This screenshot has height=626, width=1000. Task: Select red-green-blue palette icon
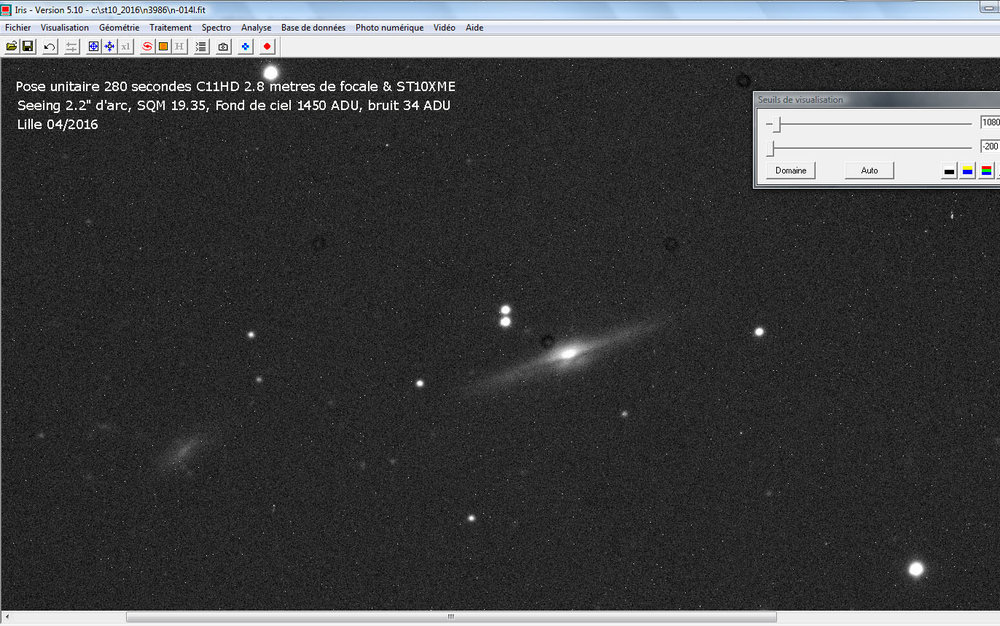pos(986,171)
